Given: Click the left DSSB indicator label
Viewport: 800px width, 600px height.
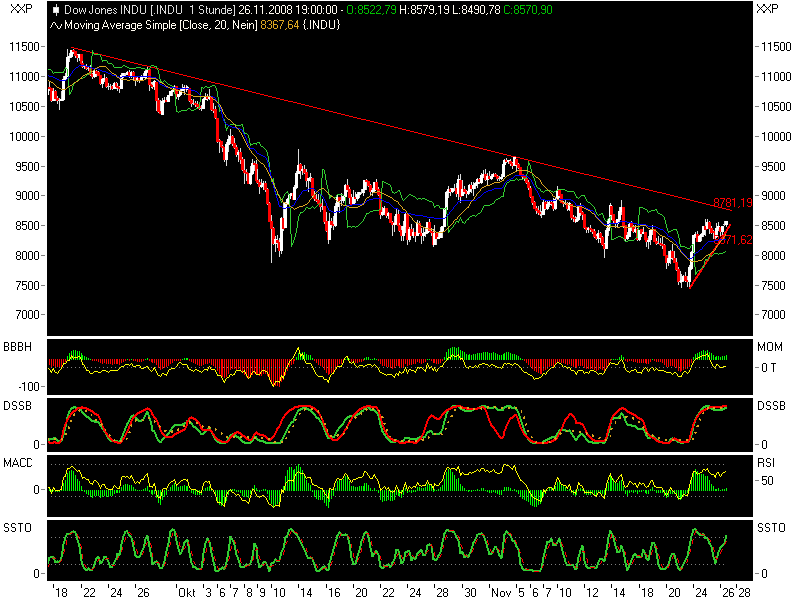Looking at the screenshot, I should coord(17,406).
